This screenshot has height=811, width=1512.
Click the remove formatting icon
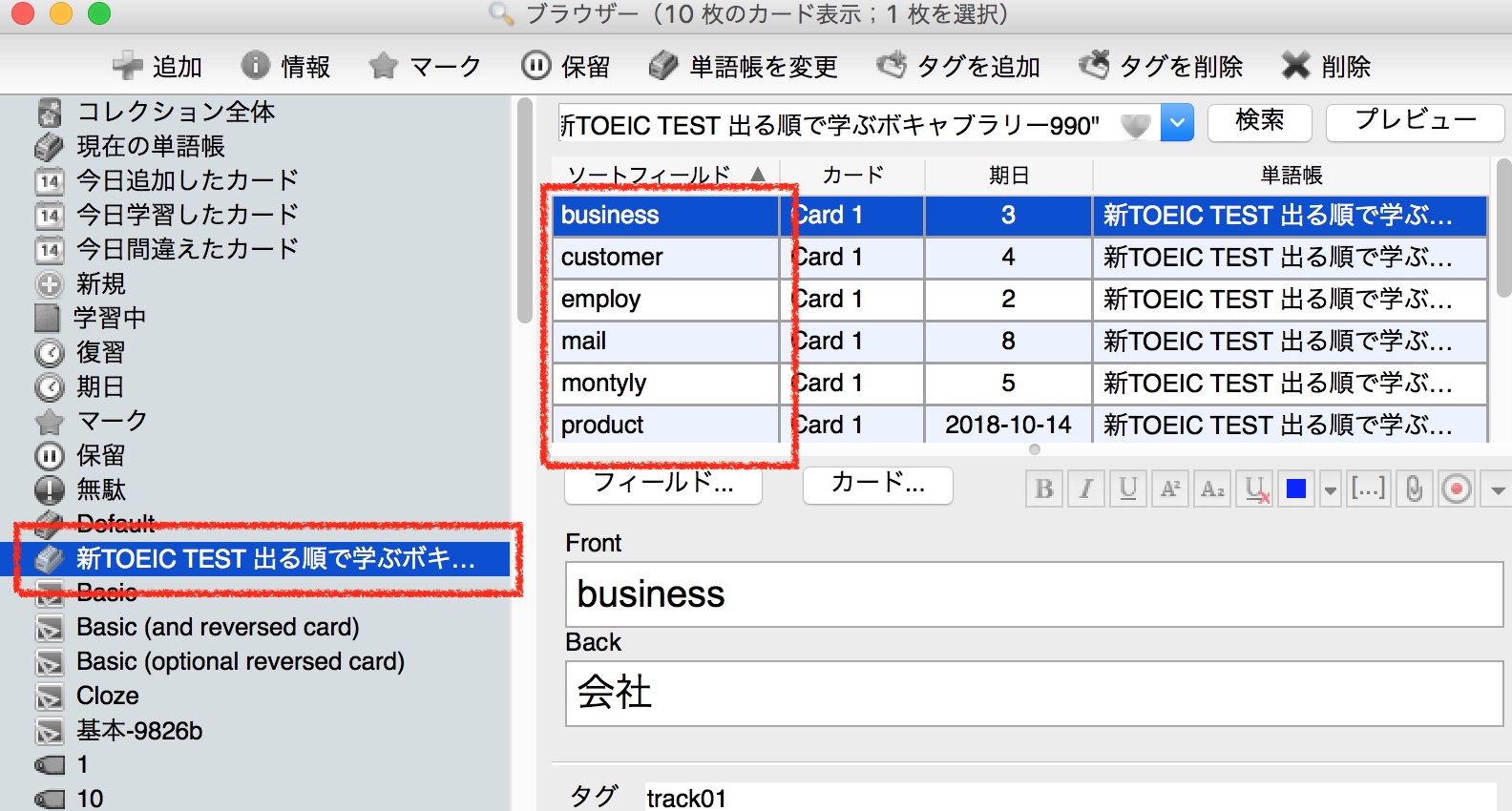pos(1256,489)
